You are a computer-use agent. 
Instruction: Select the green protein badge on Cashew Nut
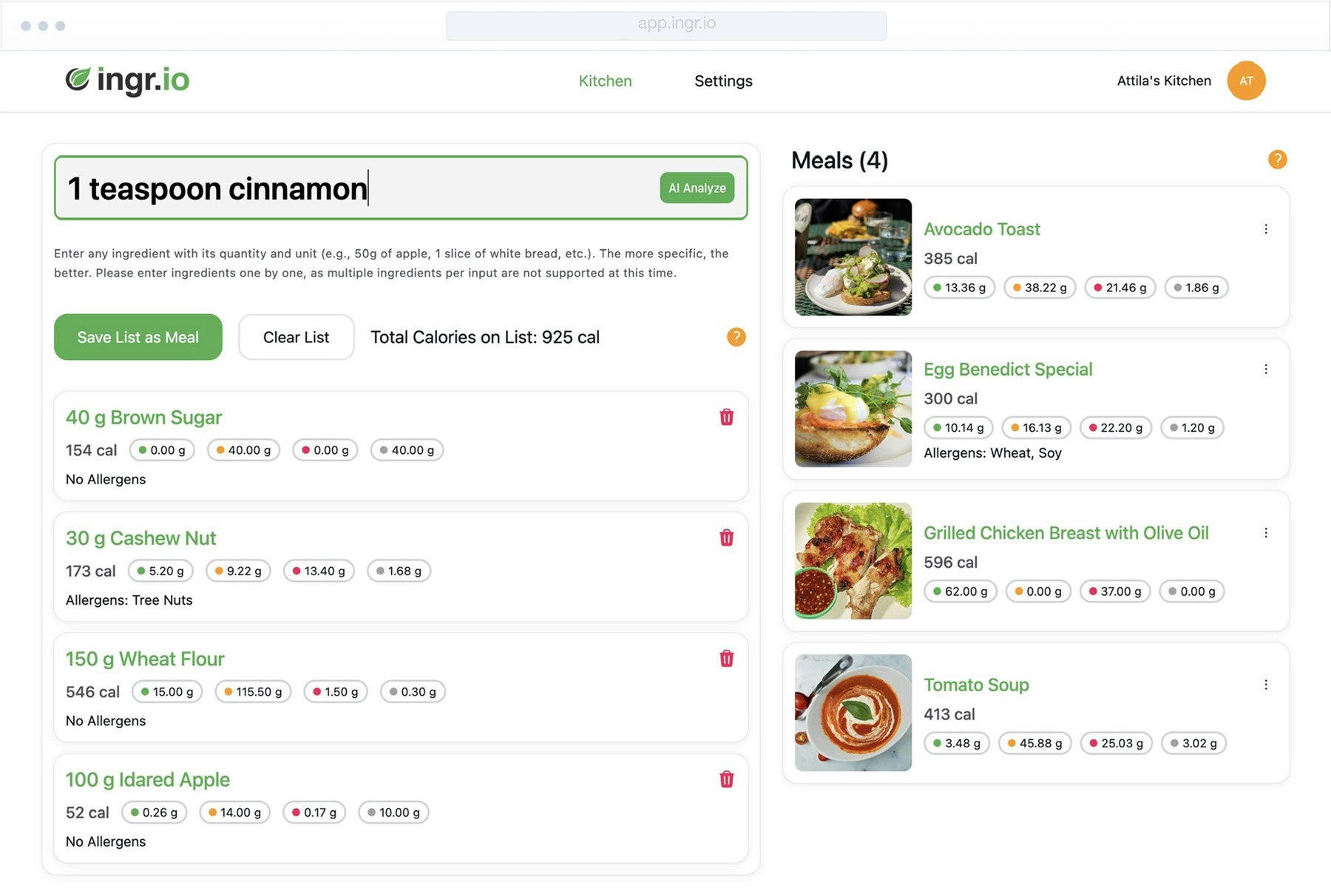[x=160, y=570]
